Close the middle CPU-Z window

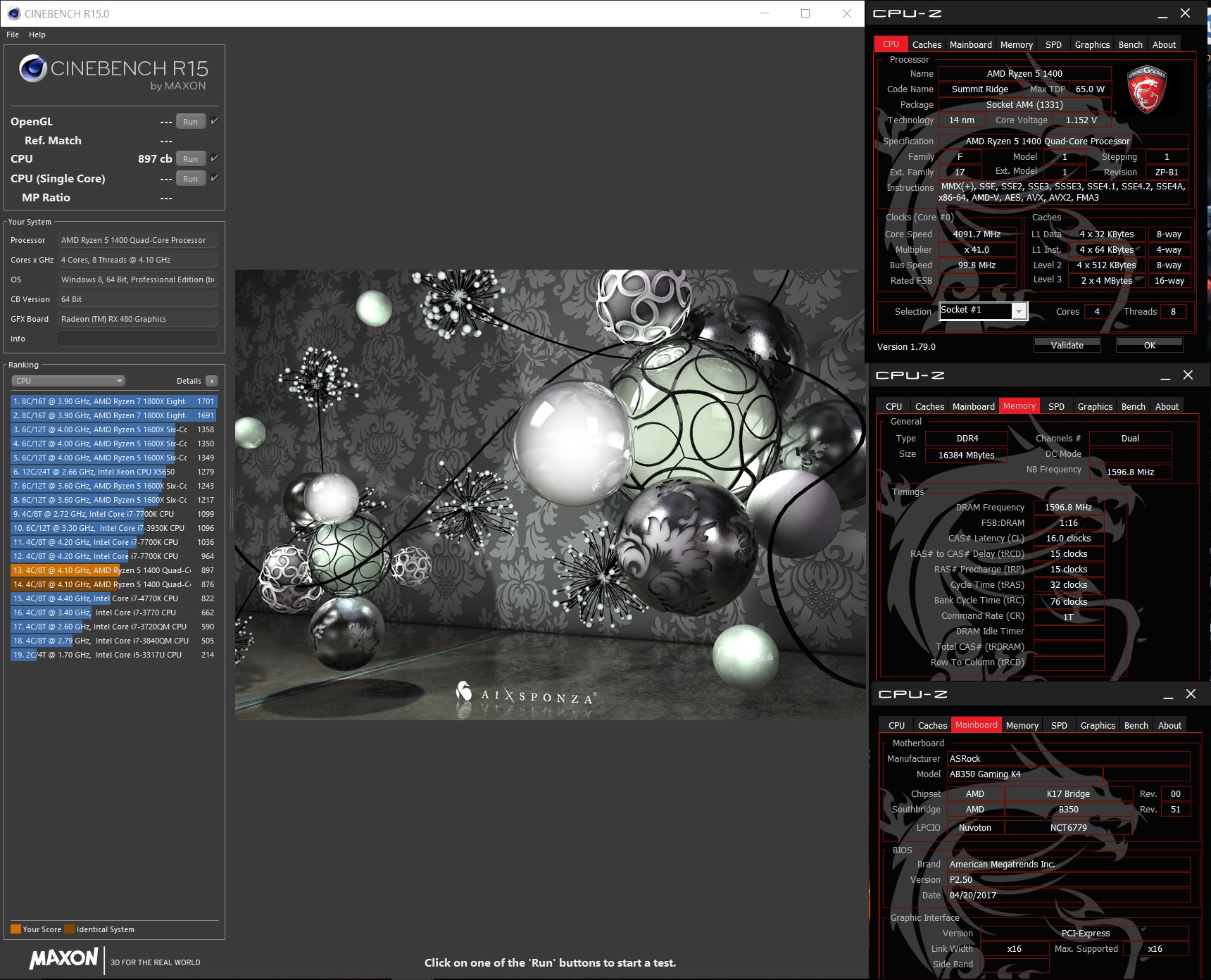coord(1188,375)
